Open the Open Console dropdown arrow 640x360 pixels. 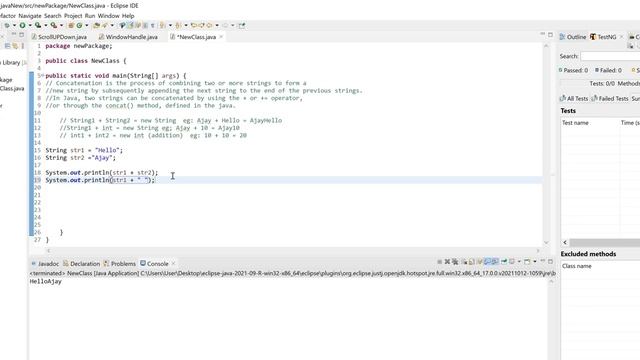click(535, 262)
